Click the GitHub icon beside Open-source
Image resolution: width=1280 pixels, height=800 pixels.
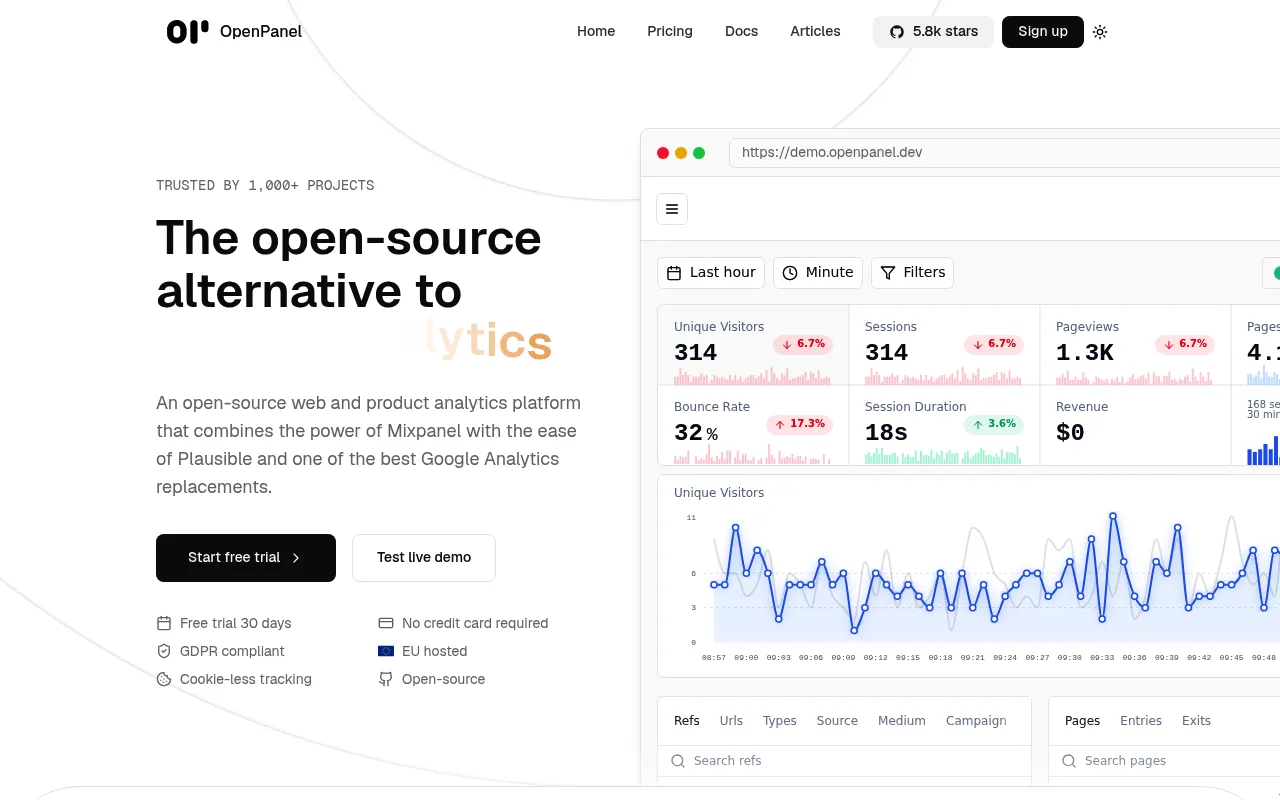(386, 679)
